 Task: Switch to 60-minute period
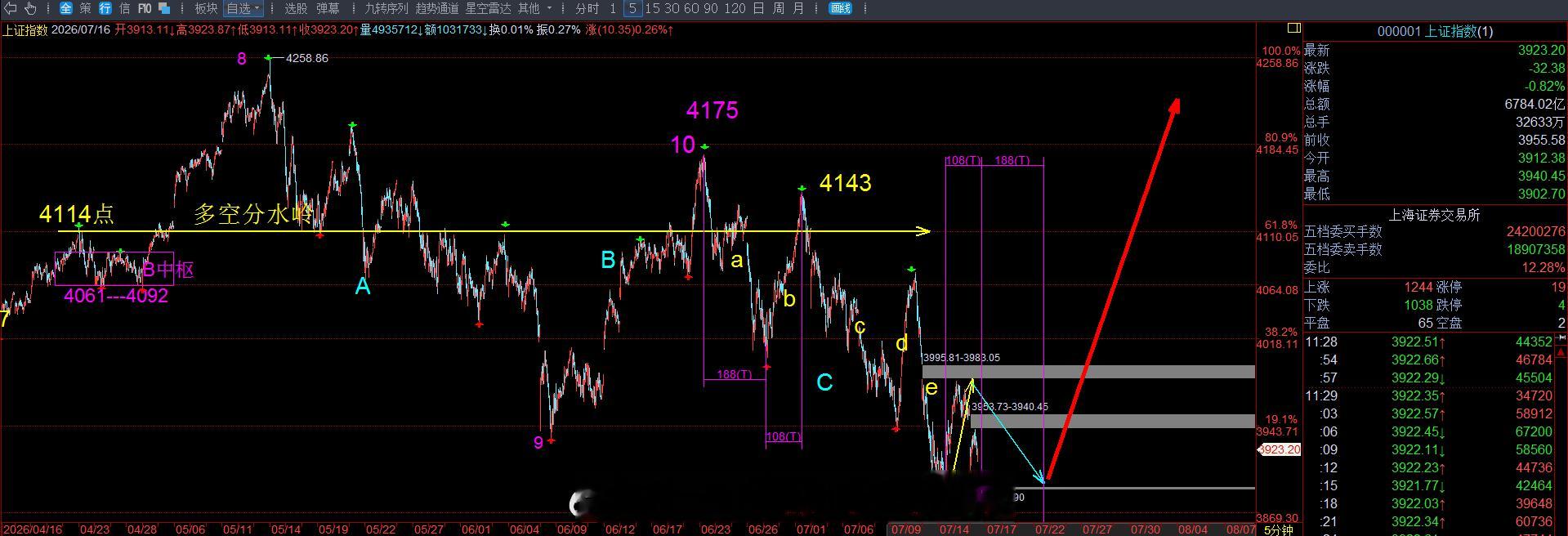coord(691,8)
